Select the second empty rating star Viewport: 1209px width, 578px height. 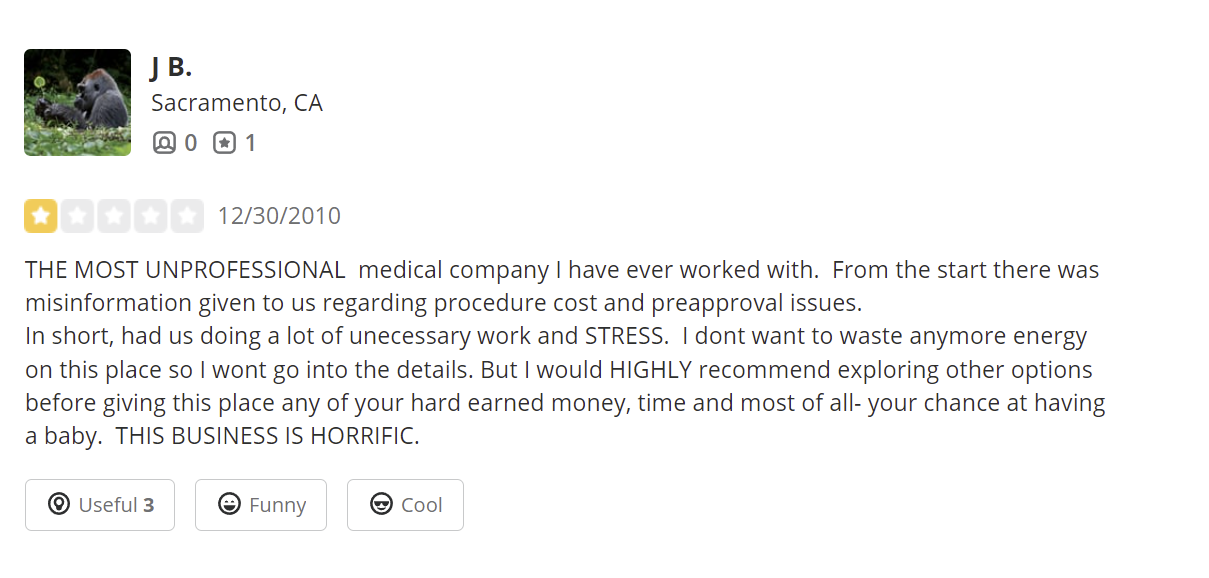coord(77,216)
